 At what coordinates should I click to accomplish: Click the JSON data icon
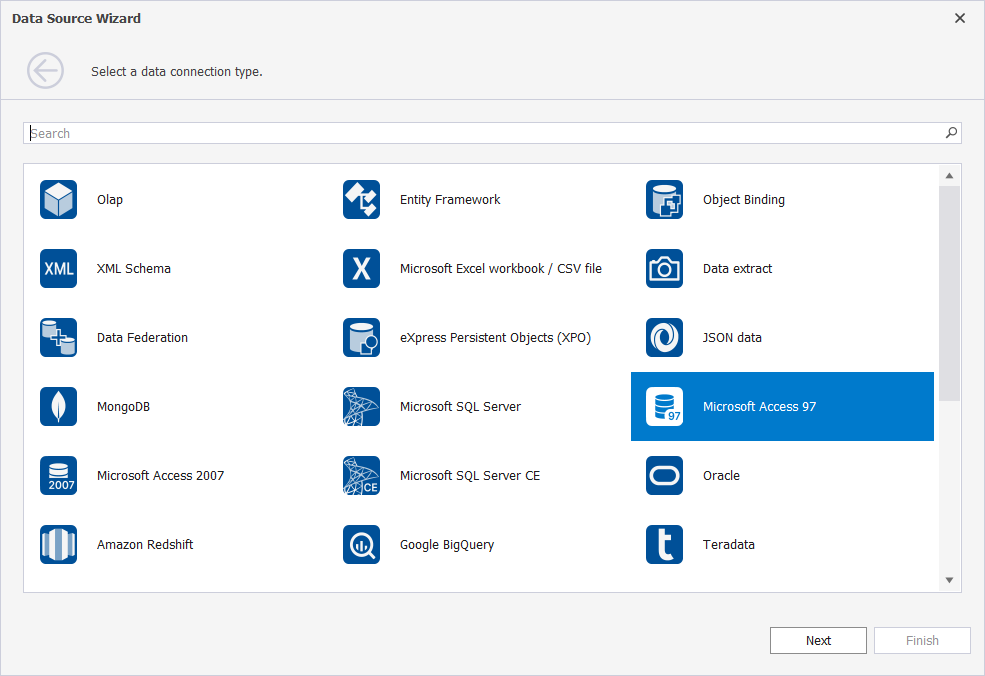(x=664, y=337)
